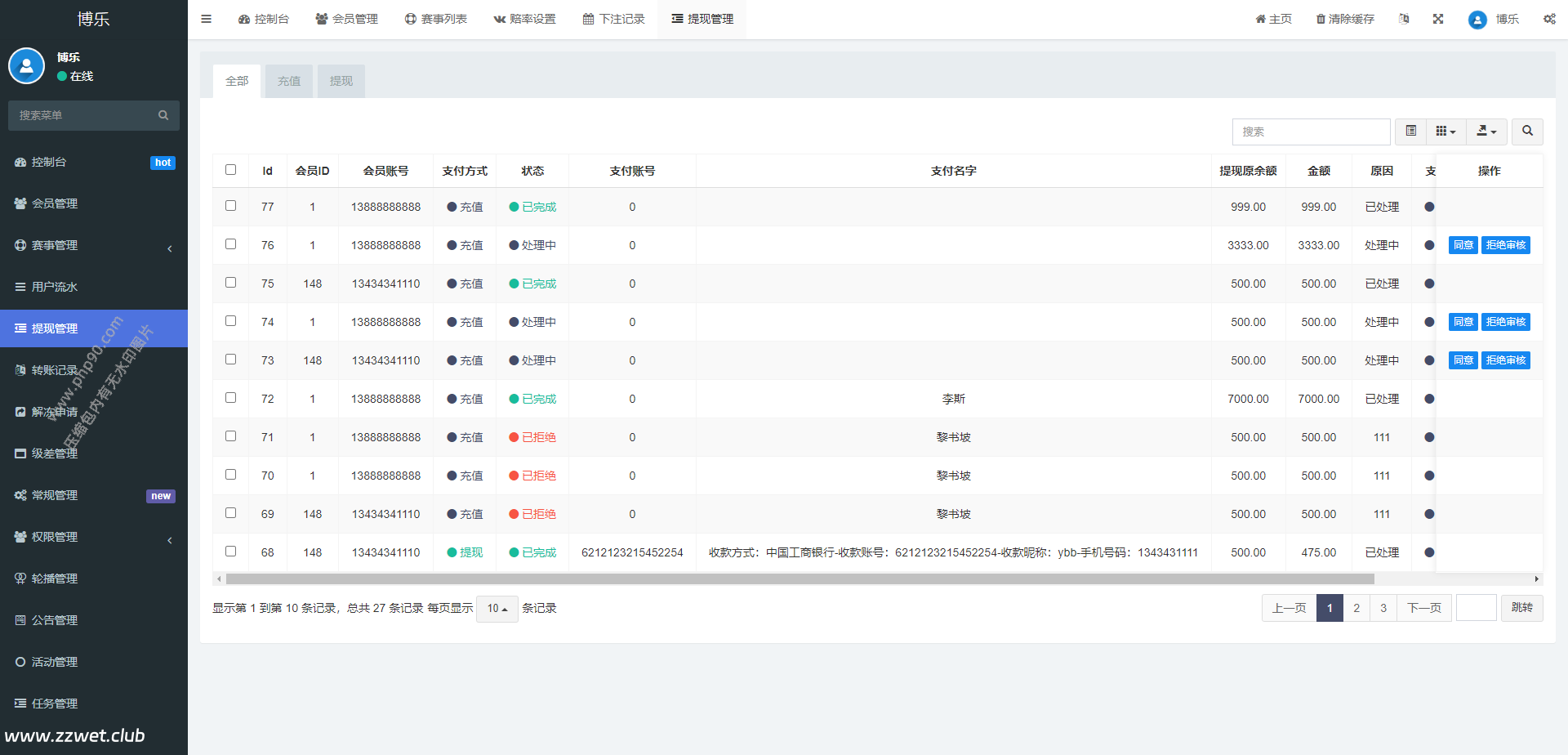The height and width of the screenshot is (755, 1568).
Task: Click the horizontal table scrollbar
Action: 800,579
